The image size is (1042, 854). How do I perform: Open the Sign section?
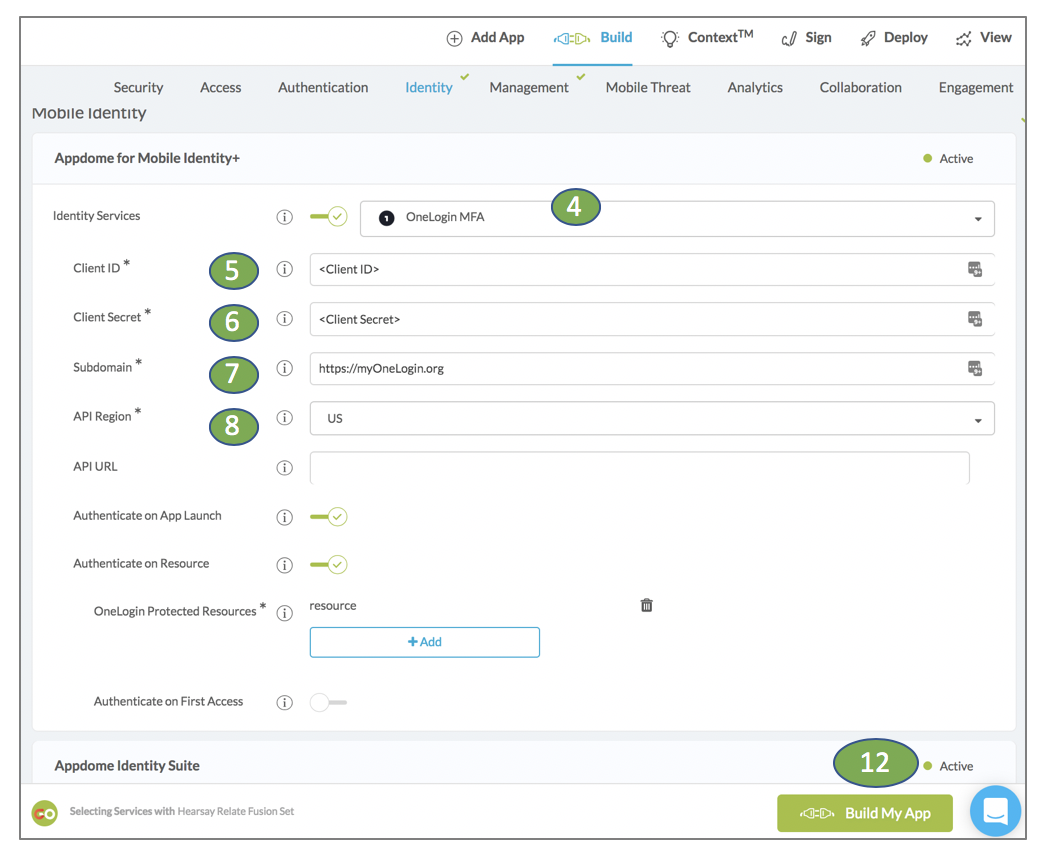[806, 38]
